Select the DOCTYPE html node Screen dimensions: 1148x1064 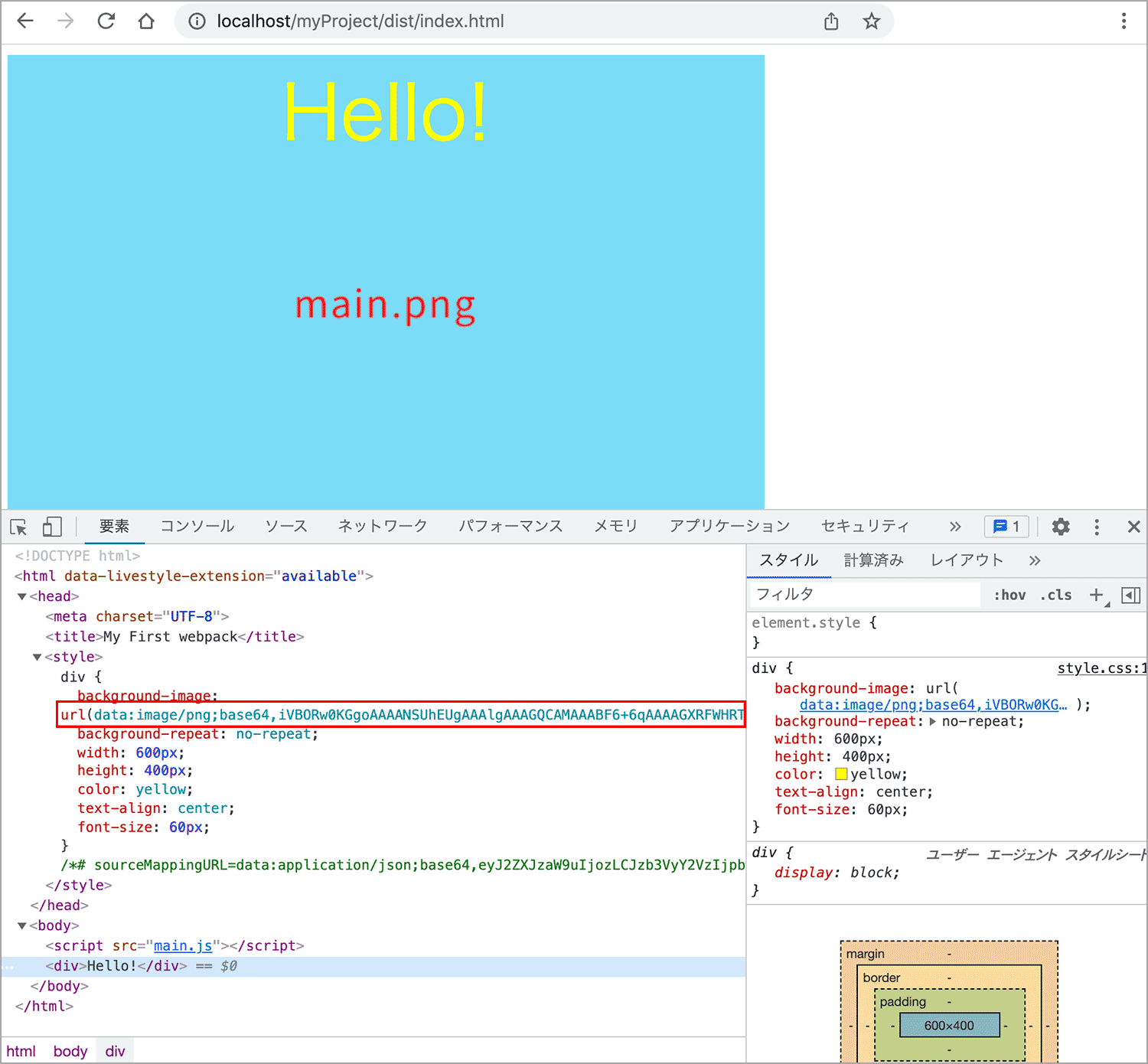77,556
